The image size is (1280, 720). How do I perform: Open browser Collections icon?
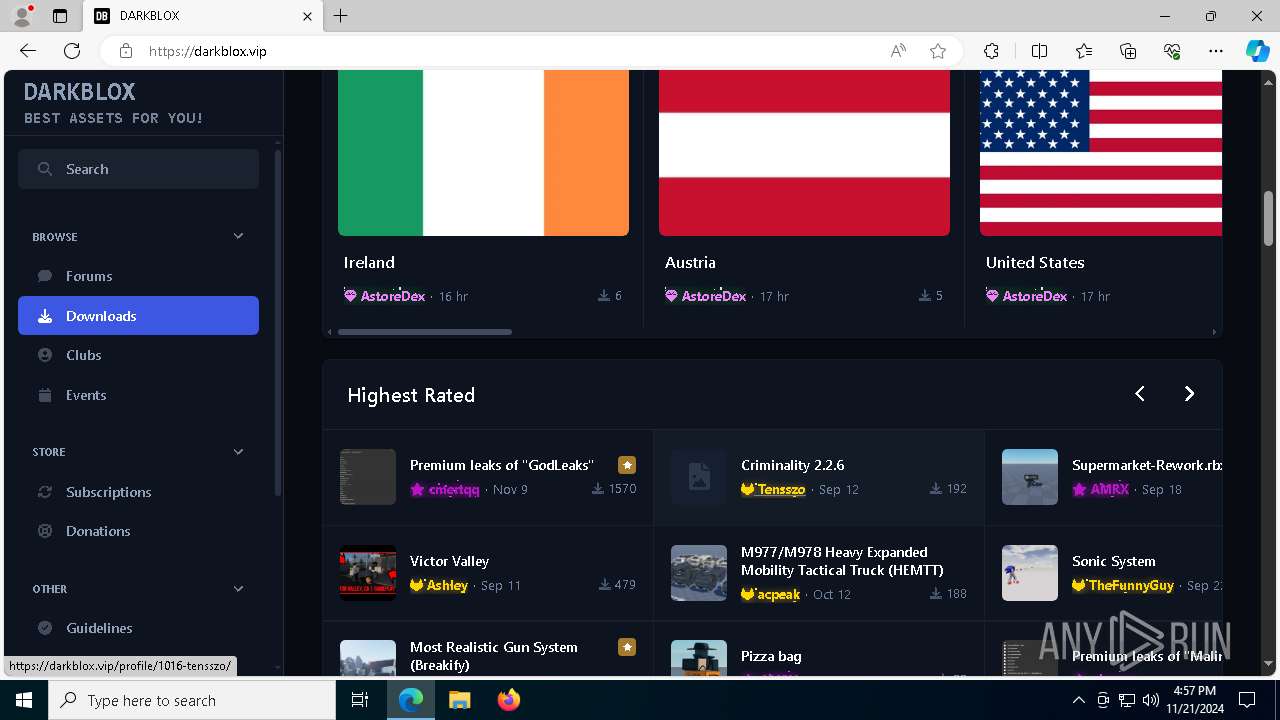[1128, 51]
